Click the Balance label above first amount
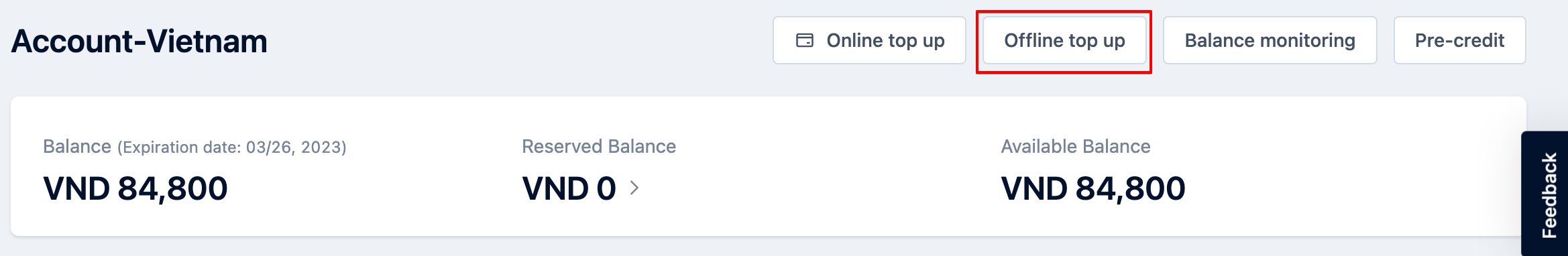The height and width of the screenshot is (256, 1568). pyautogui.click(x=77, y=146)
